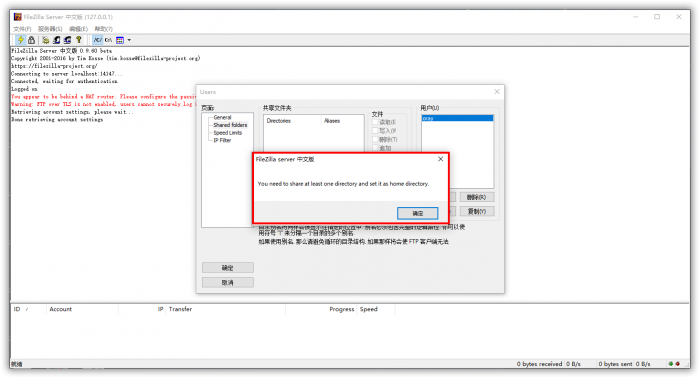Toggle the 读取 (read) file checkbox
The height and width of the screenshot is (378, 700).
pos(375,122)
